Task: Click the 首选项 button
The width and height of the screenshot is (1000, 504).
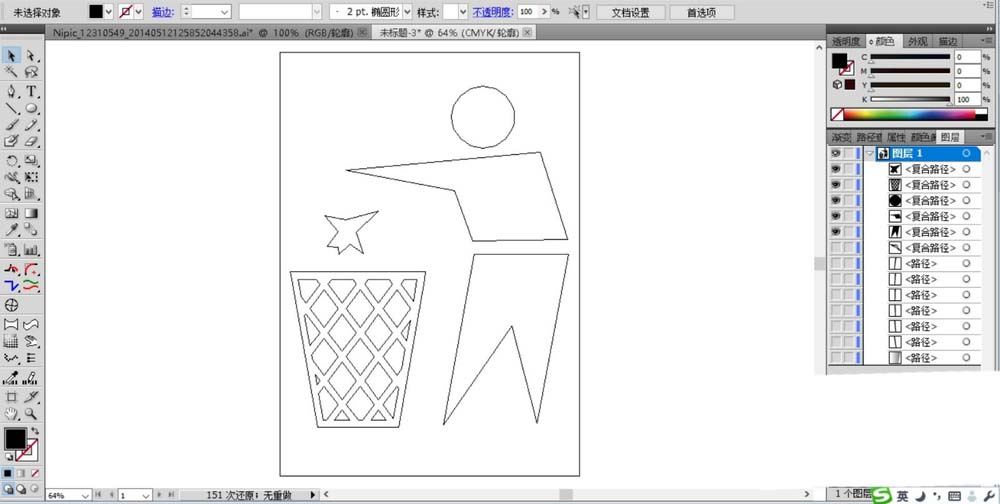Action: (x=701, y=12)
